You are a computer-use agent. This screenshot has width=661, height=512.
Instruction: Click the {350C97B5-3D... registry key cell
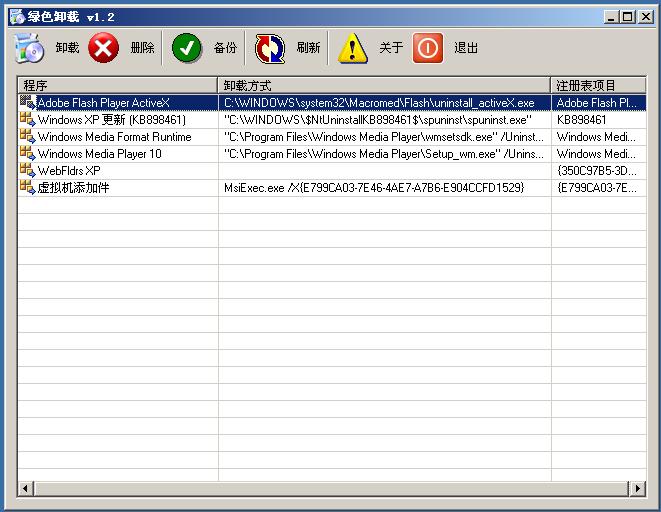click(x=599, y=171)
